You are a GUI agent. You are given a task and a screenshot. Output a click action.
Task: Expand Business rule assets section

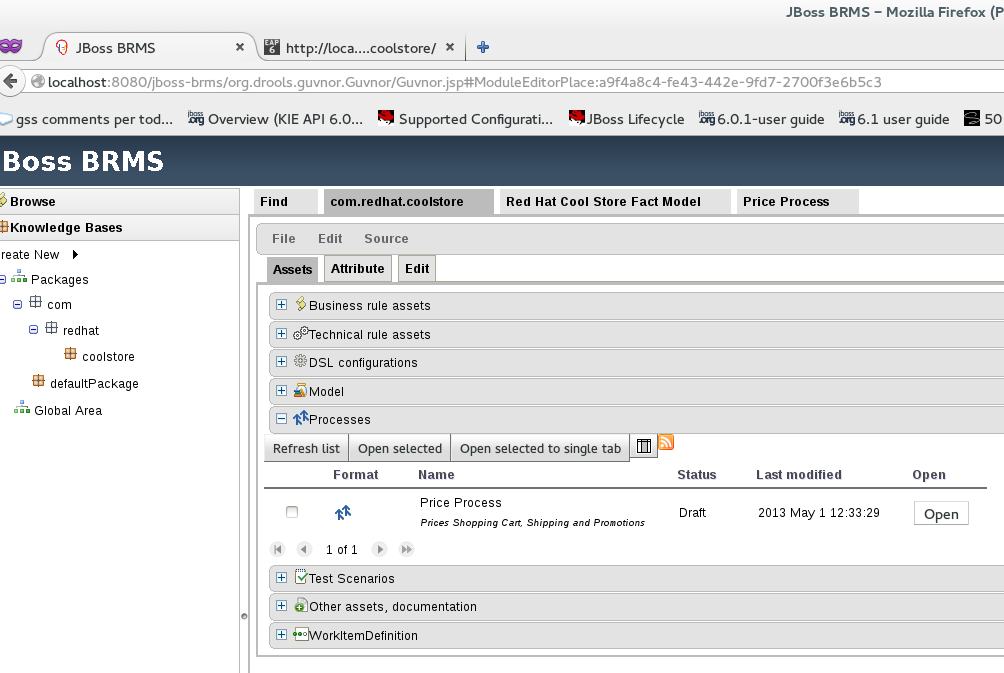281,305
